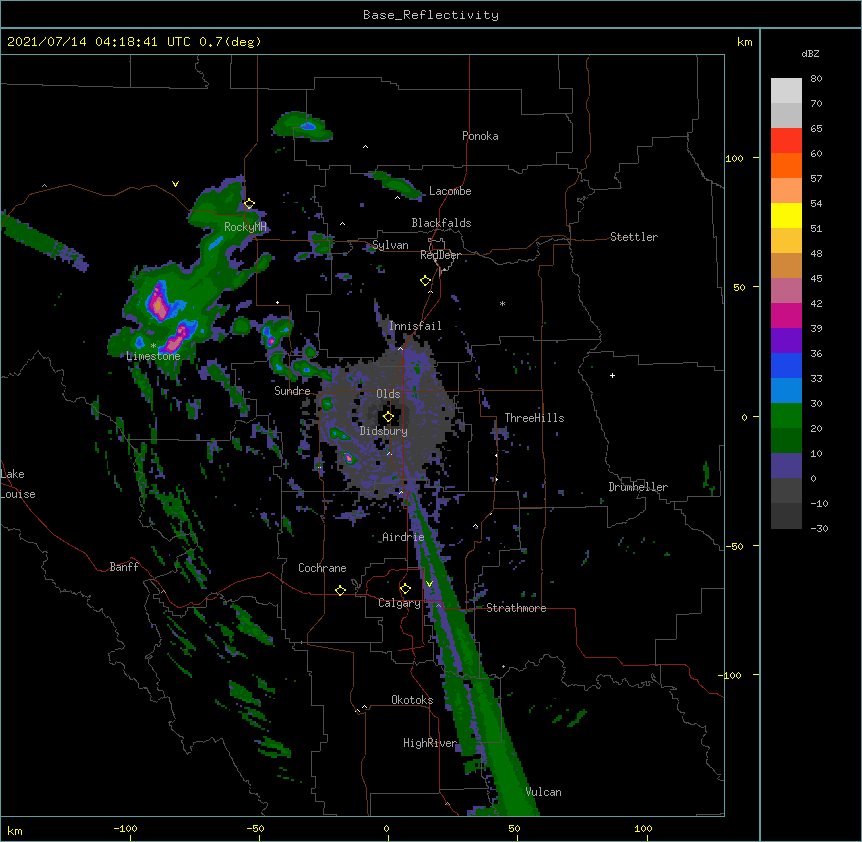Pick the red 60-65 dBZ legend swatch
The image size is (862, 842).
[x=786, y=141]
